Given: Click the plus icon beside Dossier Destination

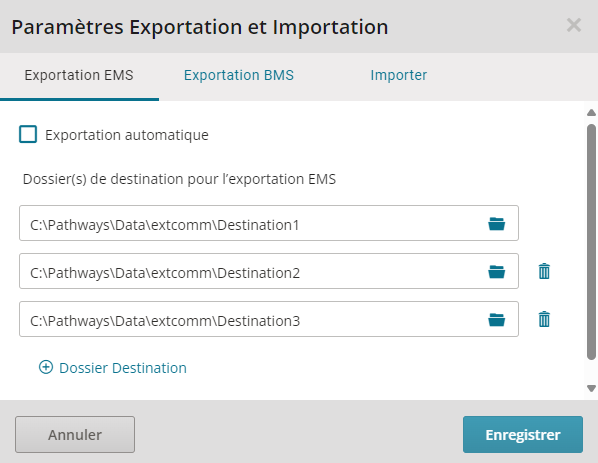Looking at the screenshot, I should click(46, 367).
